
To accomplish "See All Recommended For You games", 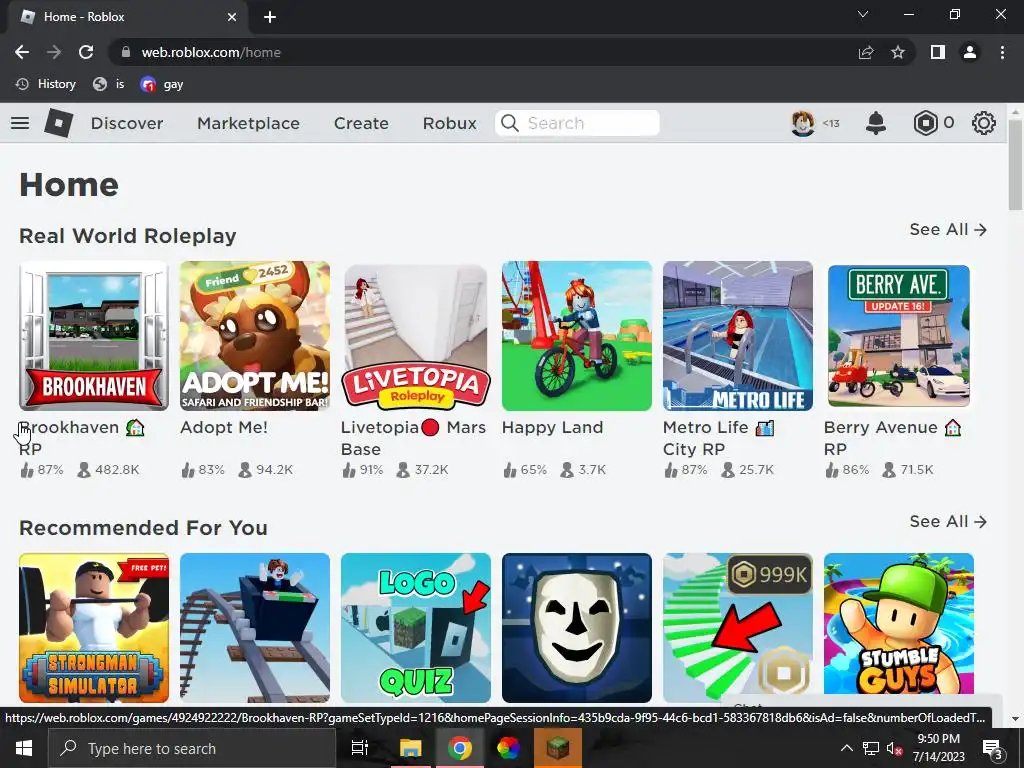I will tap(948, 522).
